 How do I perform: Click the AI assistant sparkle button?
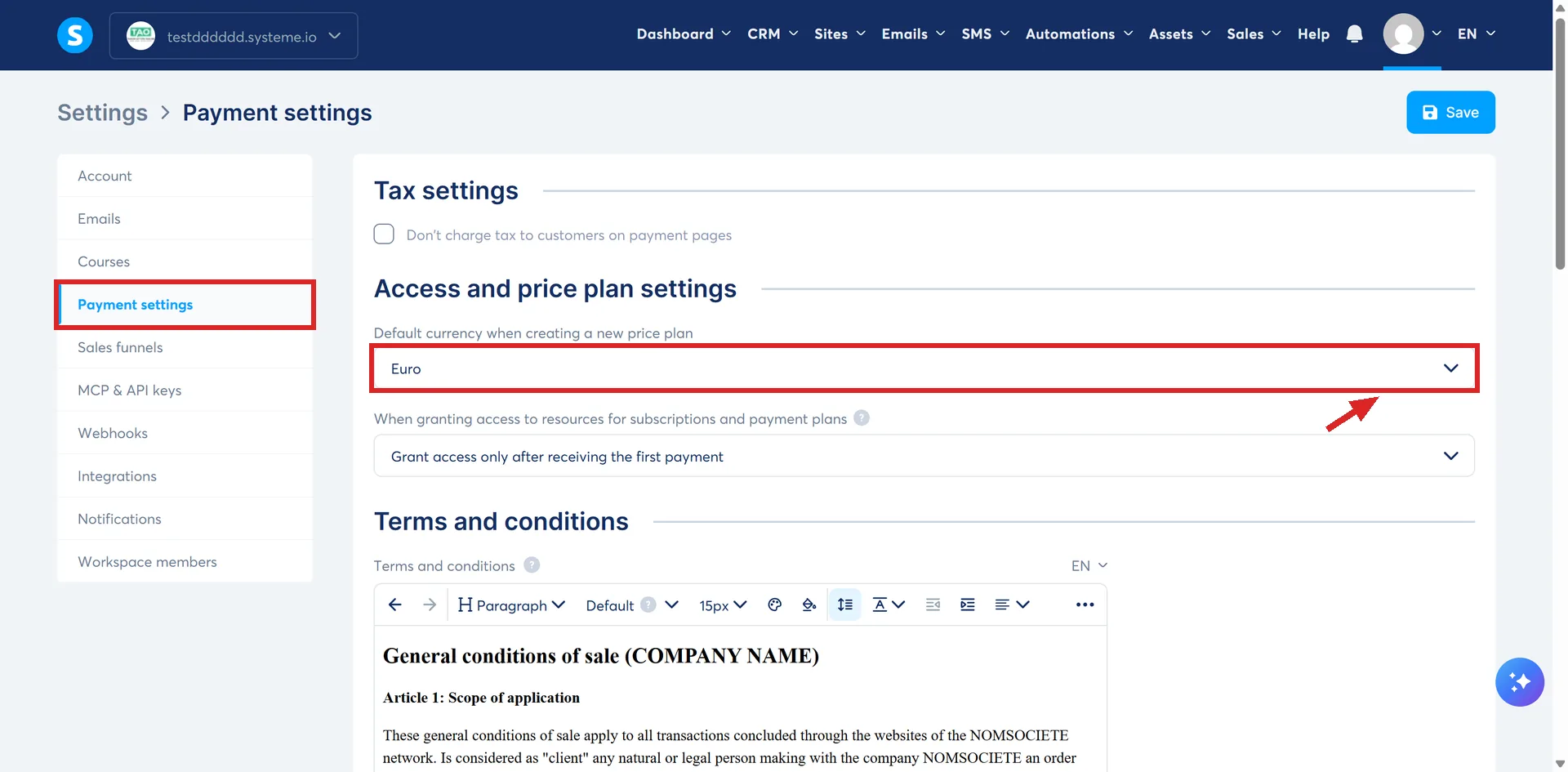tap(1519, 681)
